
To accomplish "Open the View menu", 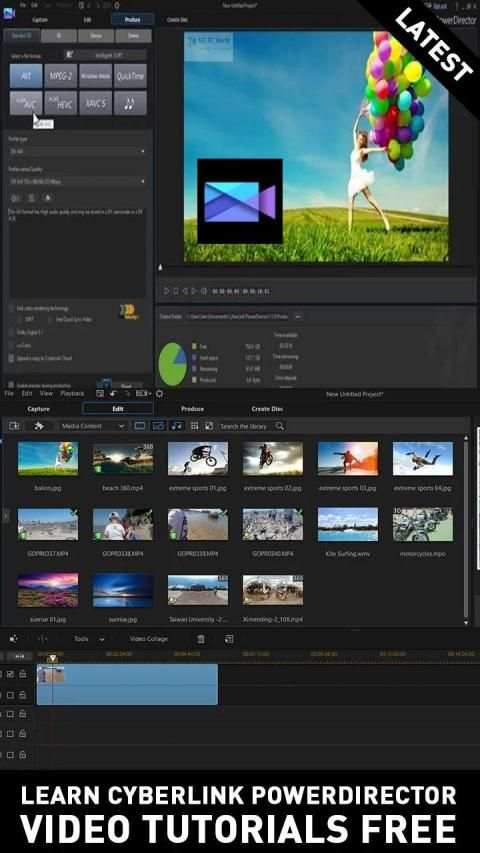I will 46,393.
